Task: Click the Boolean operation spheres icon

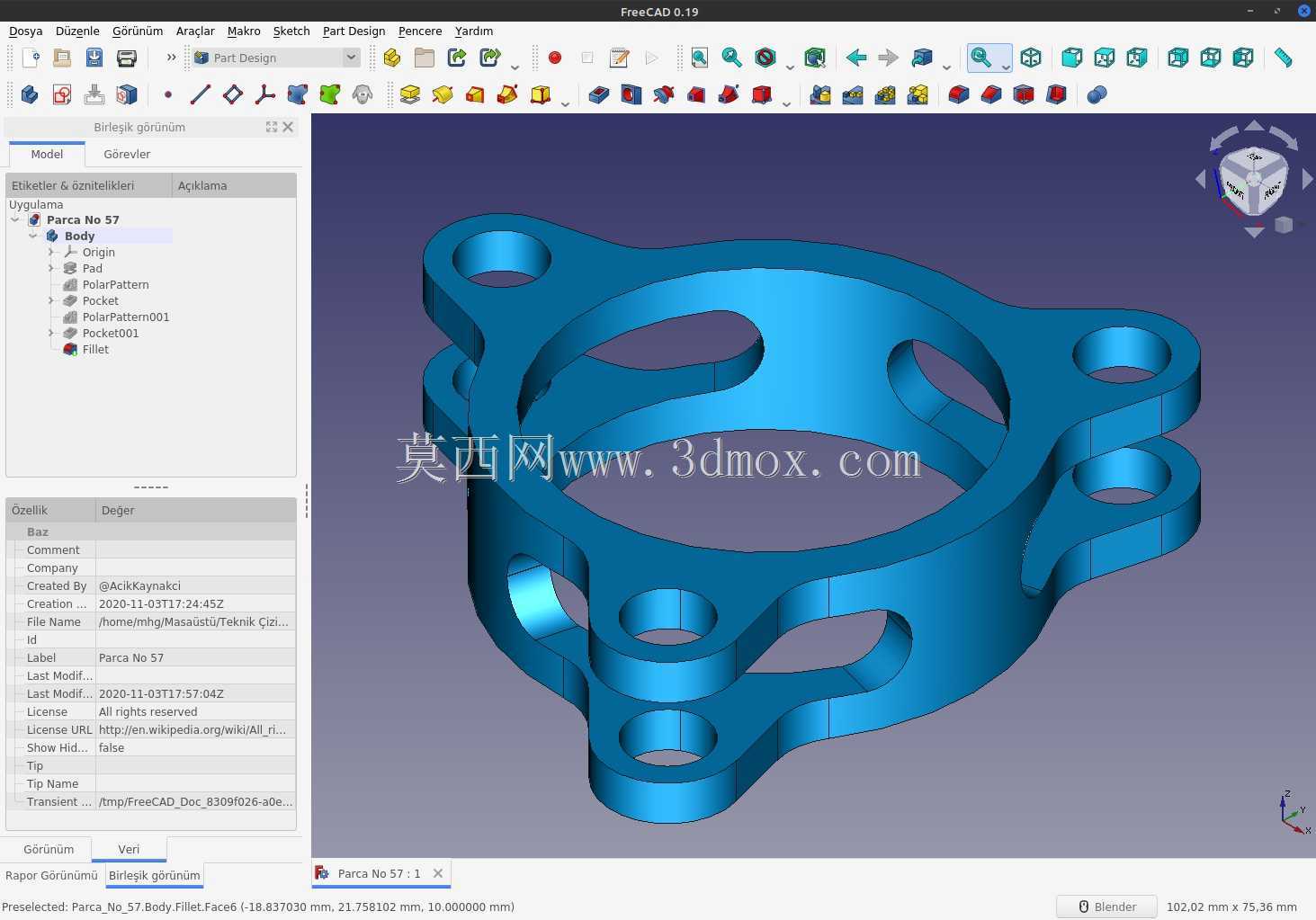Action: pos(1097,94)
